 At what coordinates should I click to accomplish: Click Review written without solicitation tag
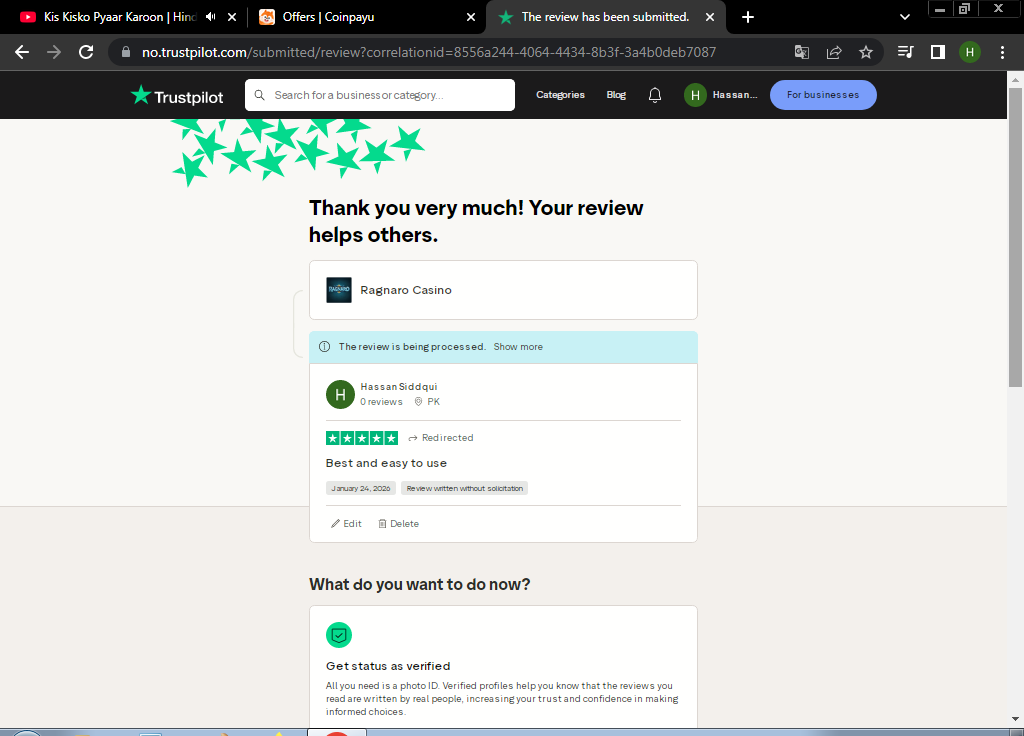464,488
